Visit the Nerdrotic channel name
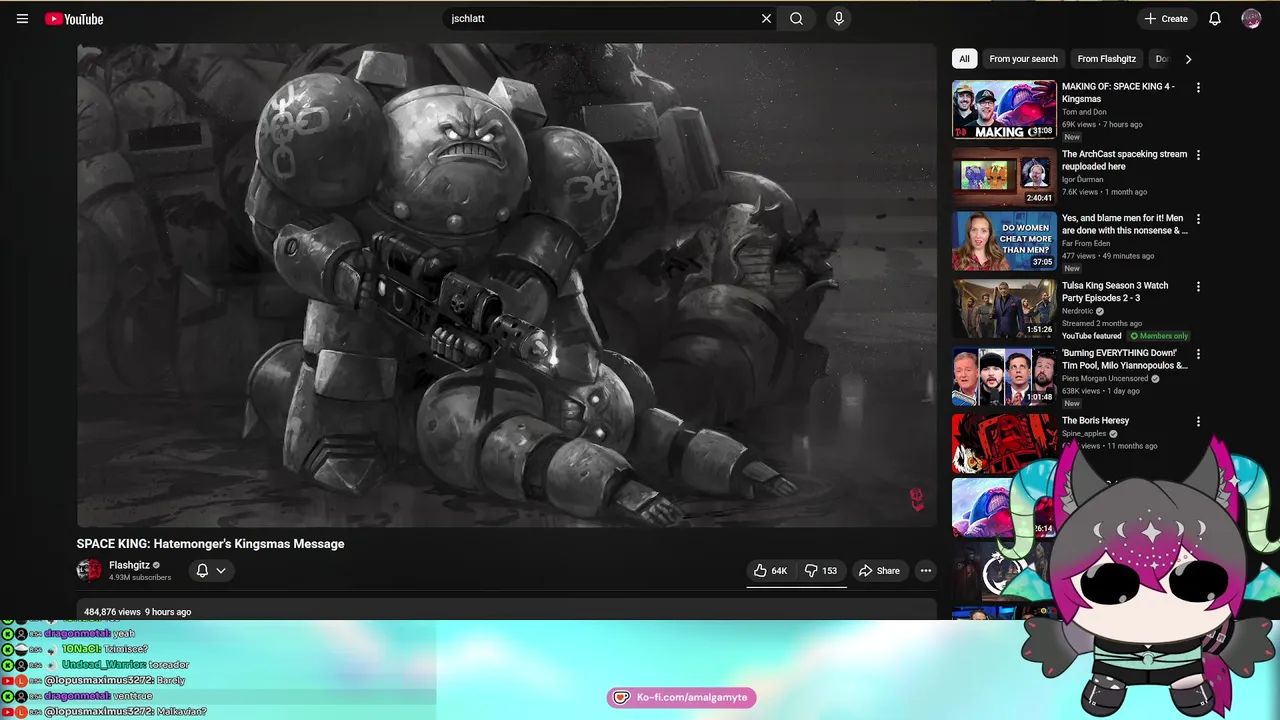Screen dimensions: 1280x720 pyautogui.click(x=1077, y=311)
